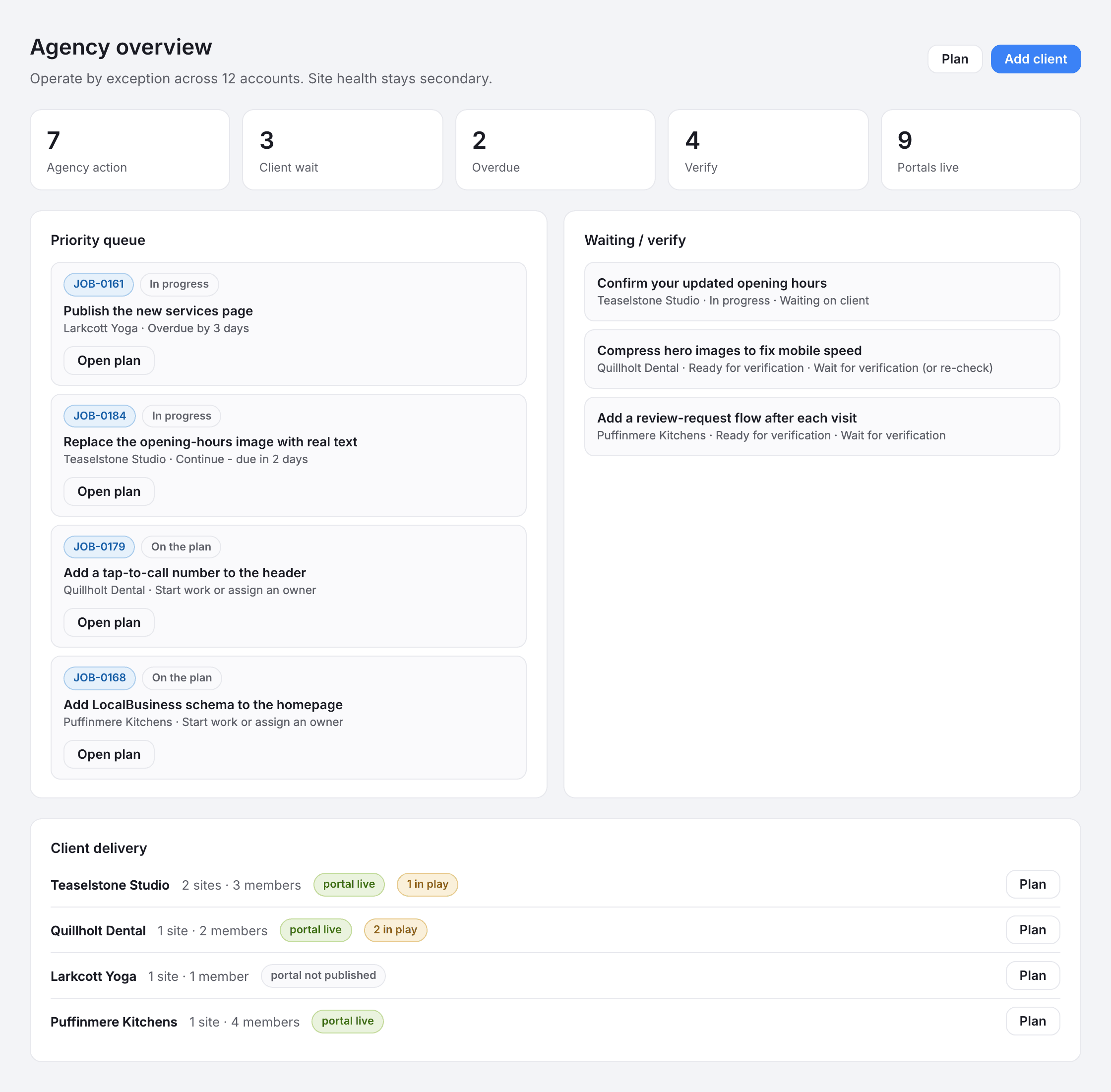Select Teaselstone Studio client name in Client delivery
Screen dimensions: 1111x1092
click(x=110, y=885)
